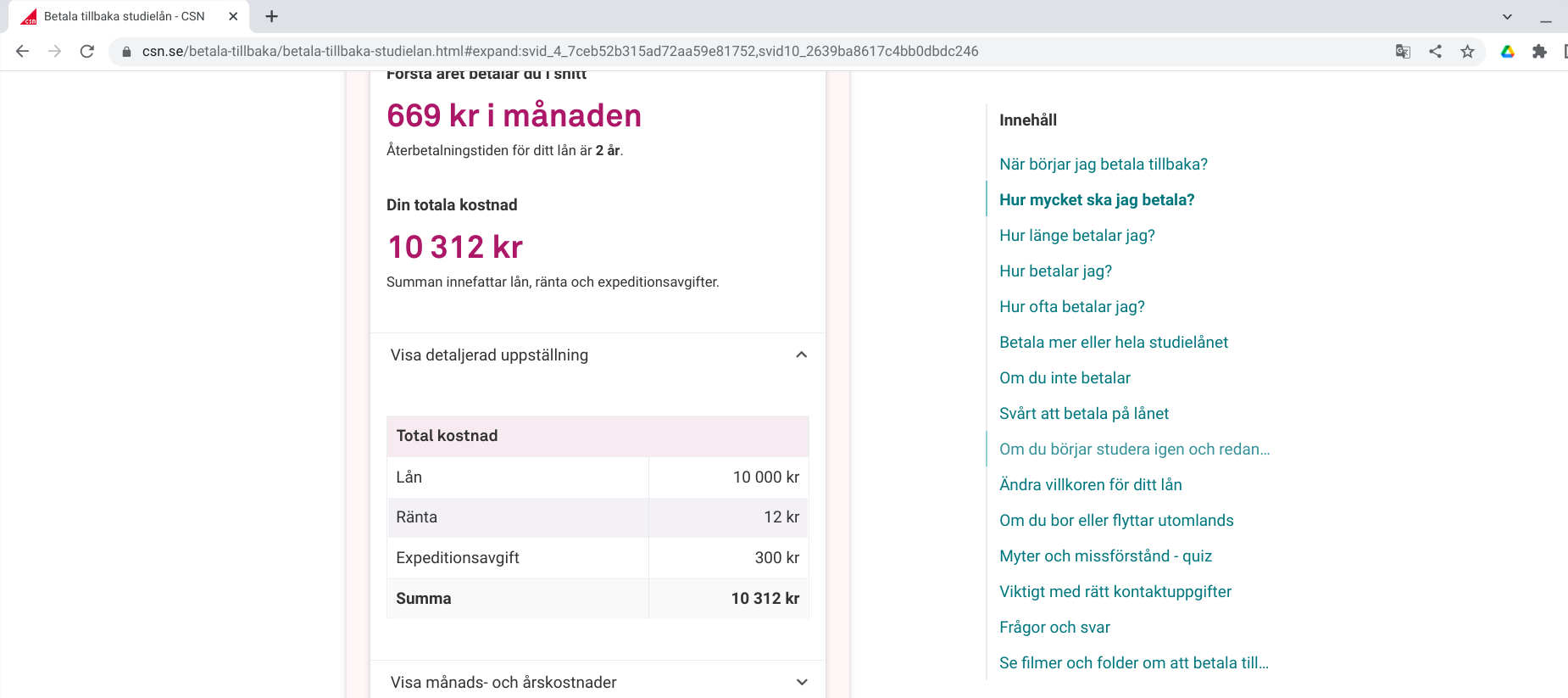
Task: Go to När börjar jag betala tillbaka?
Action: pyautogui.click(x=1103, y=165)
